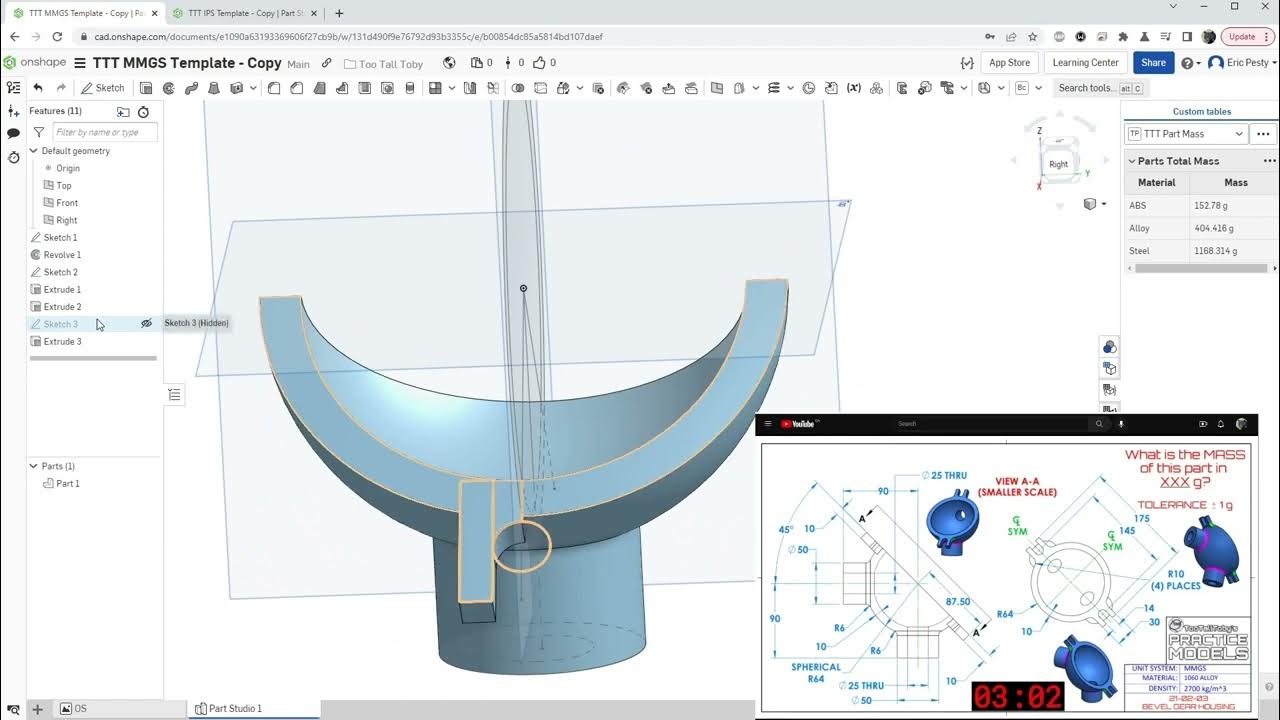This screenshot has width=1280, height=720.
Task: Open the Eric Pesty account menu
Action: click(1243, 63)
